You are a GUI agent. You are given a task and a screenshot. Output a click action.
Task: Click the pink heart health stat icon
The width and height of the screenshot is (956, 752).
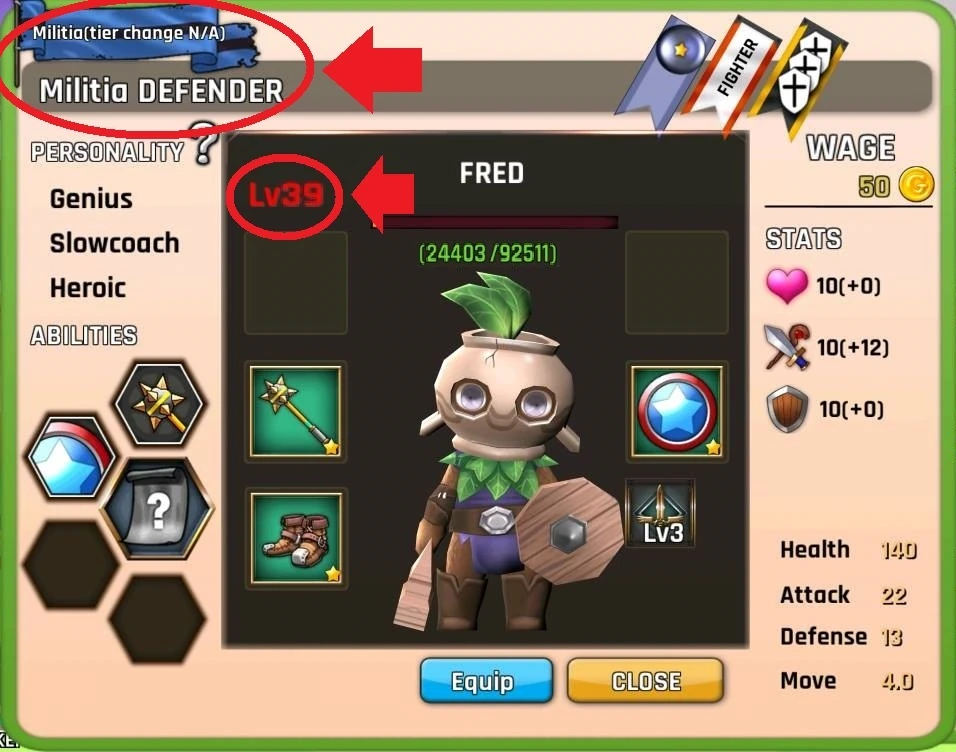pos(787,286)
